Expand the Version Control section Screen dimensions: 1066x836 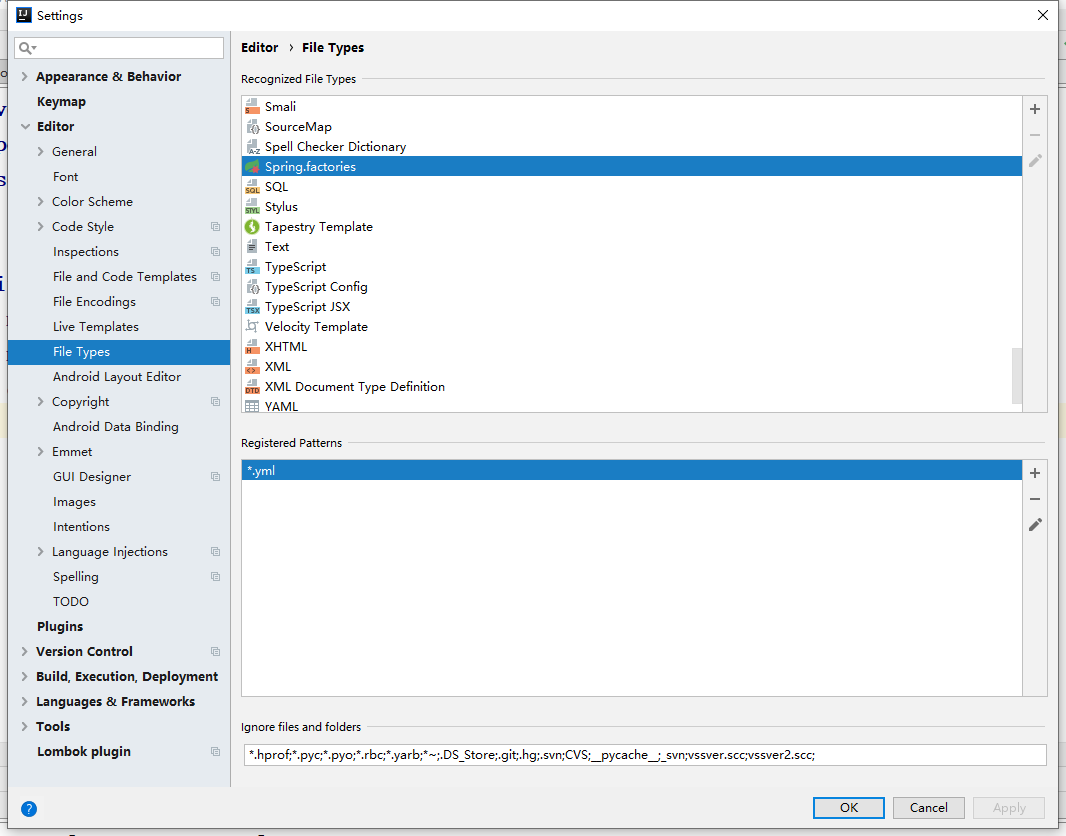pyautogui.click(x=24, y=651)
